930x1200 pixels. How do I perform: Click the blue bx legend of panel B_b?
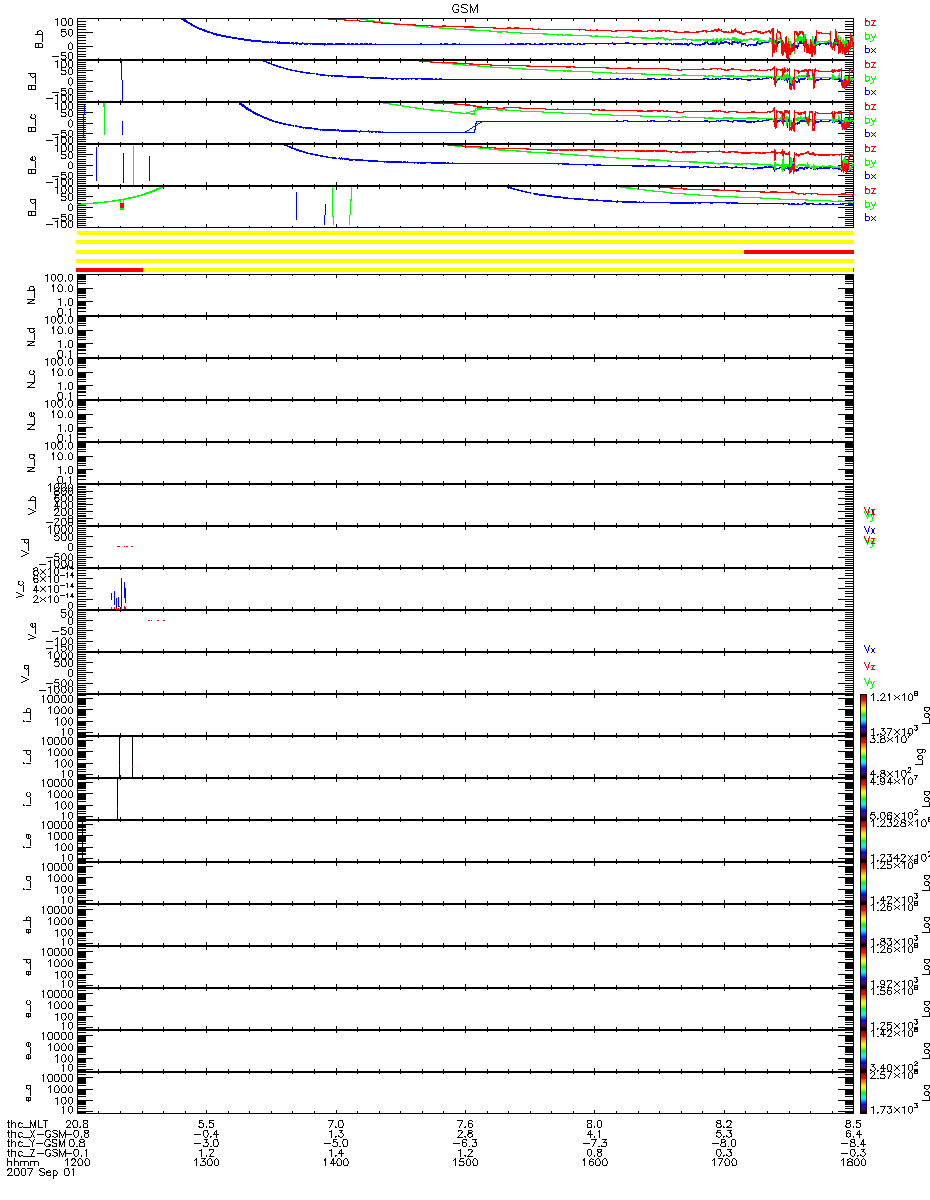click(870, 49)
